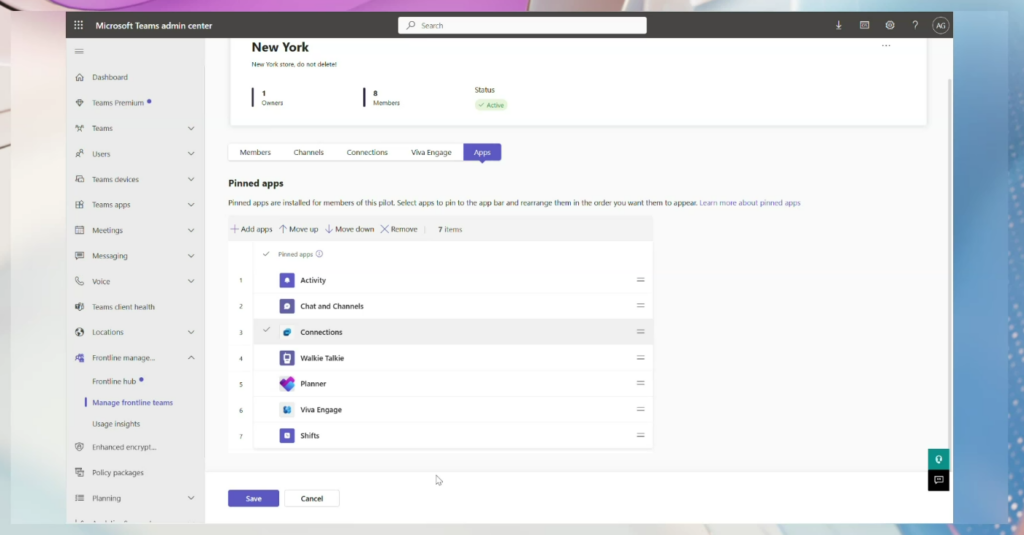
Task: Open Frontline hub in sidebar
Action: tap(114, 381)
